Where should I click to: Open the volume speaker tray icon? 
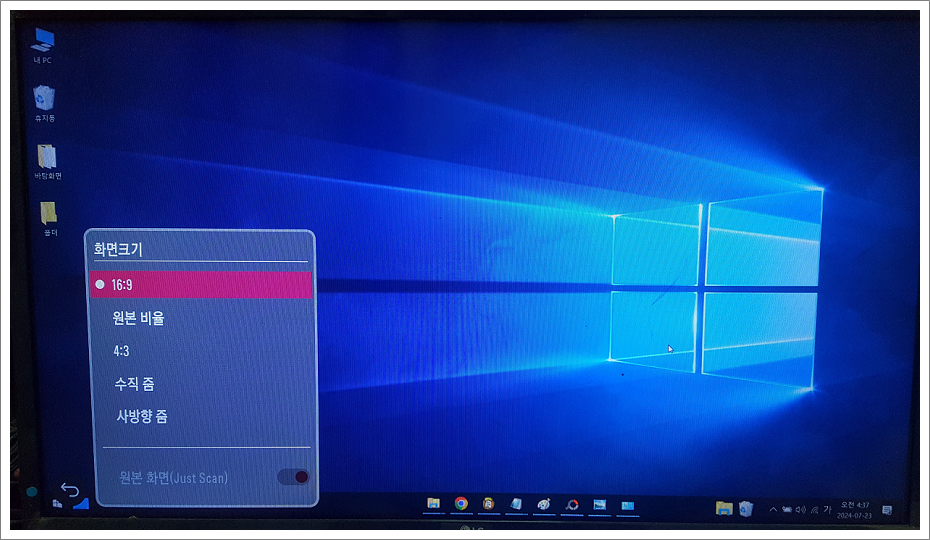click(801, 509)
